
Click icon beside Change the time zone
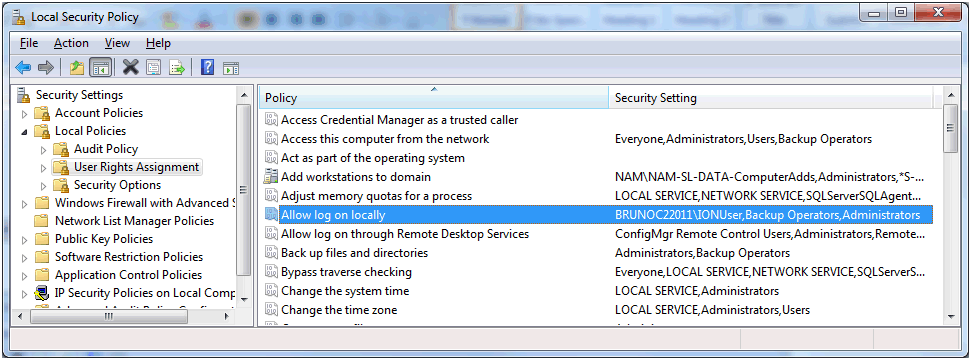point(271,310)
